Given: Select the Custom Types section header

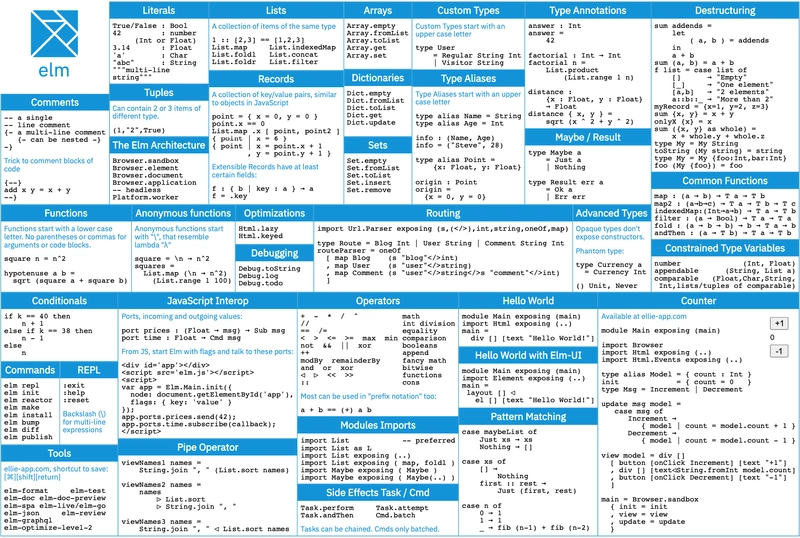Looking at the screenshot, I should (468, 10).
